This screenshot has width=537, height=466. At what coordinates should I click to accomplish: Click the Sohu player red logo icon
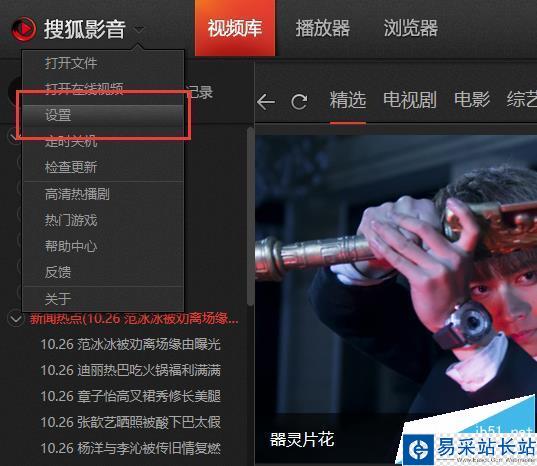23,29
